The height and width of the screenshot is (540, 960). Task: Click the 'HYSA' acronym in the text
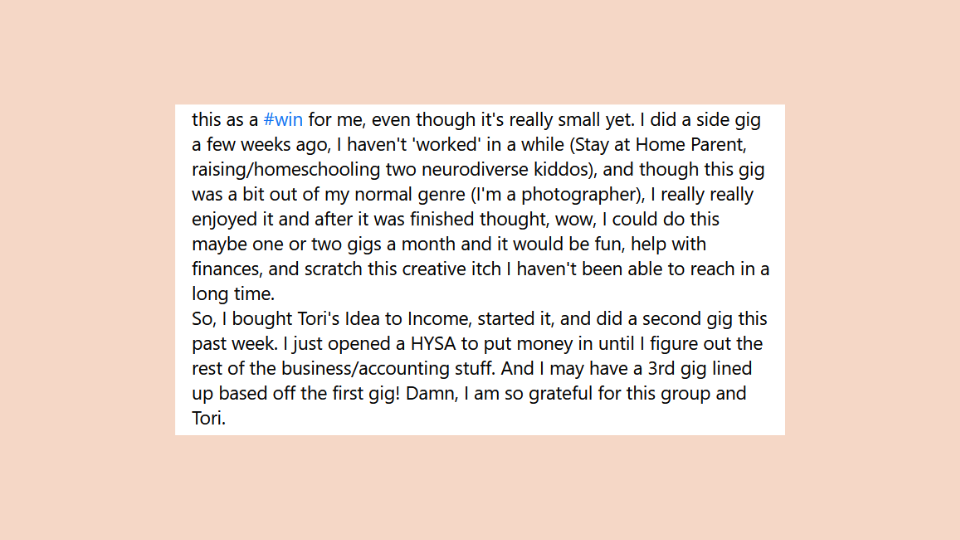click(433, 343)
